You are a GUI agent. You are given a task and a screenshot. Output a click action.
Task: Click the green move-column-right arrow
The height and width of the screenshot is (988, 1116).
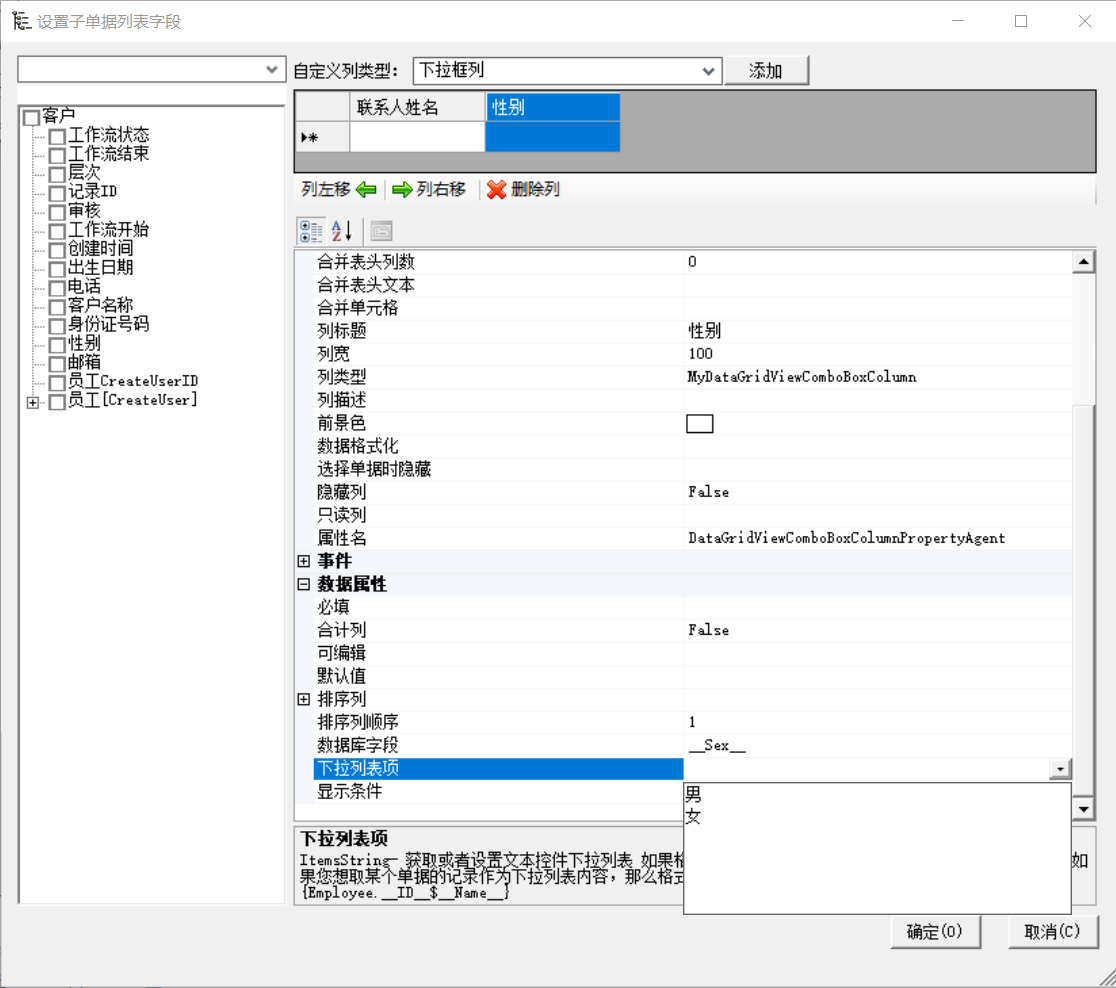[402, 189]
